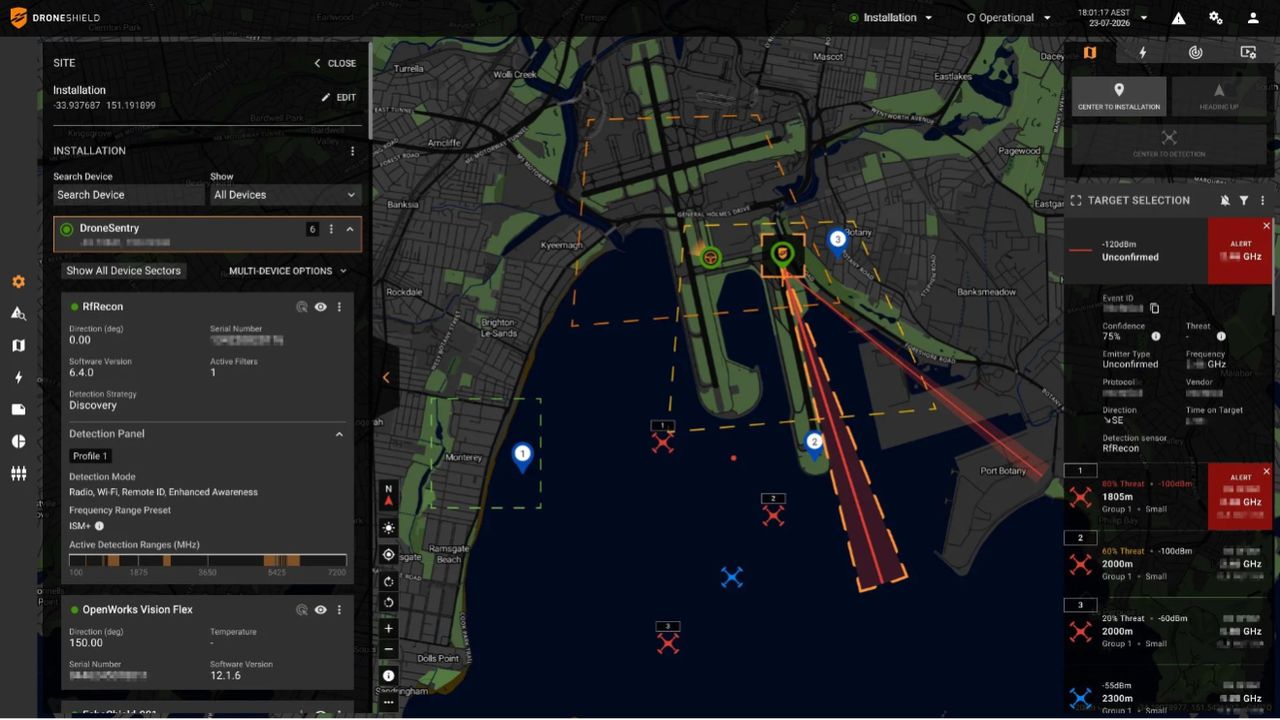Open the settings gear in left sidebar
Image resolution: width=1280 pixels, height=720 pixels.
pyautogui.click(x=18, y=282)
